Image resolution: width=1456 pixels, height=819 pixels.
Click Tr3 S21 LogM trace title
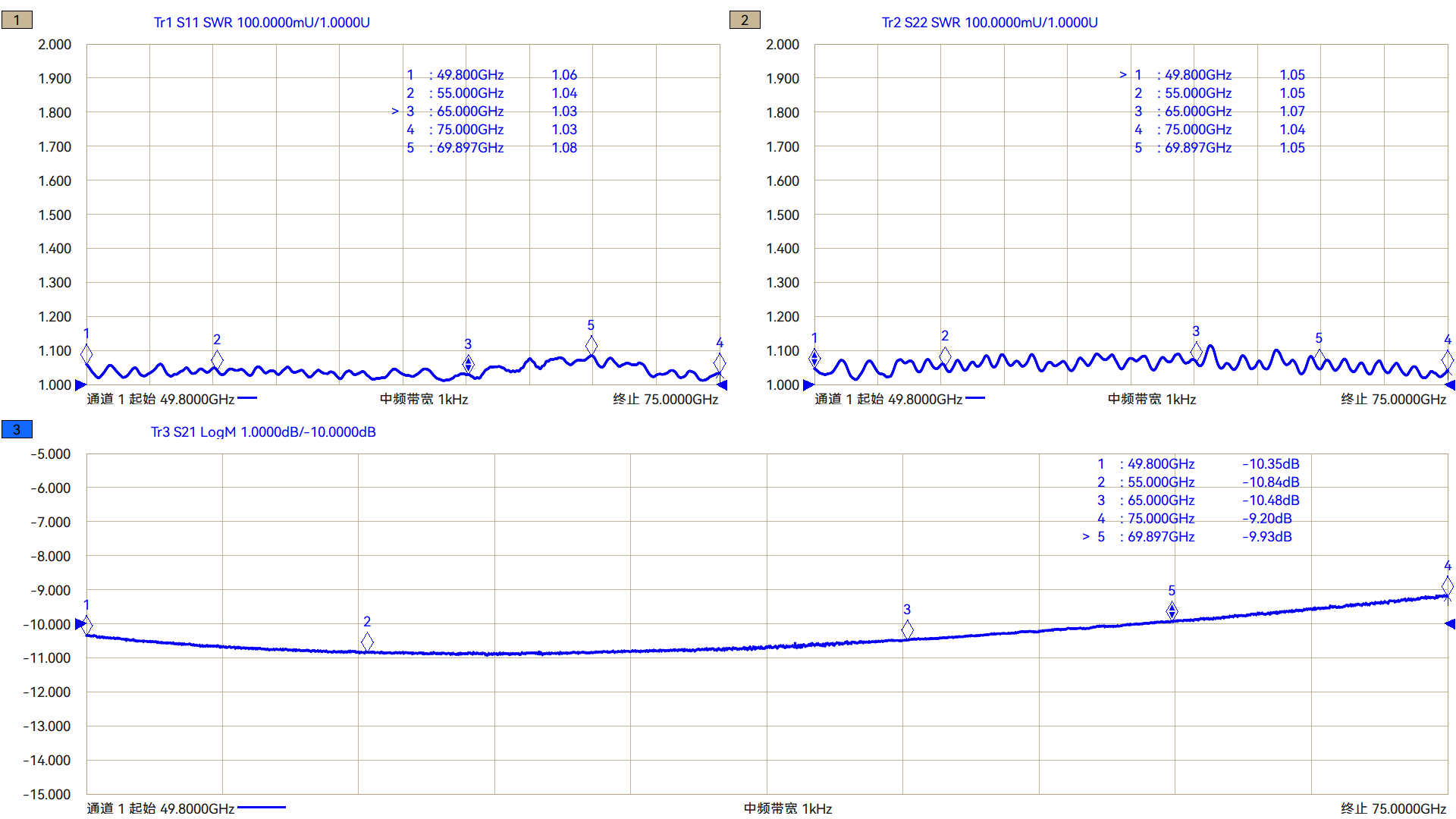263,432
